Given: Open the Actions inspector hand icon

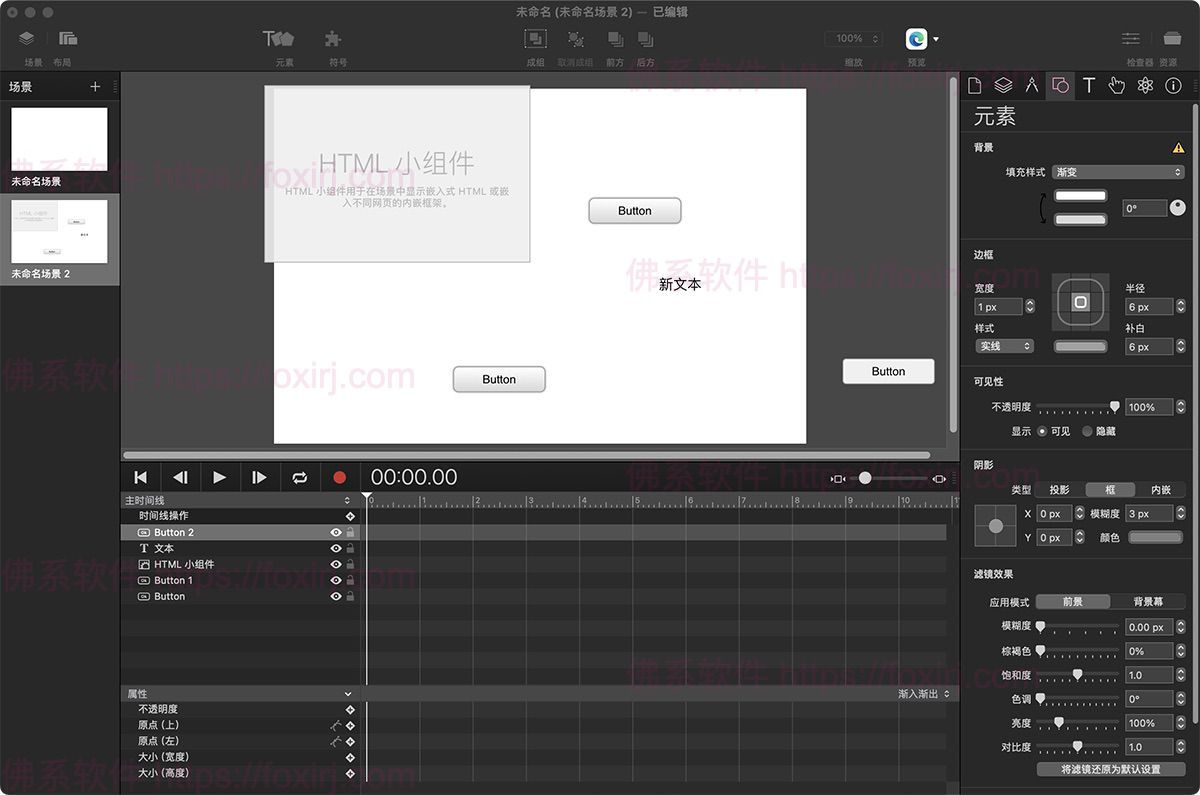Looking at the screenshot, I should 1117,86.
